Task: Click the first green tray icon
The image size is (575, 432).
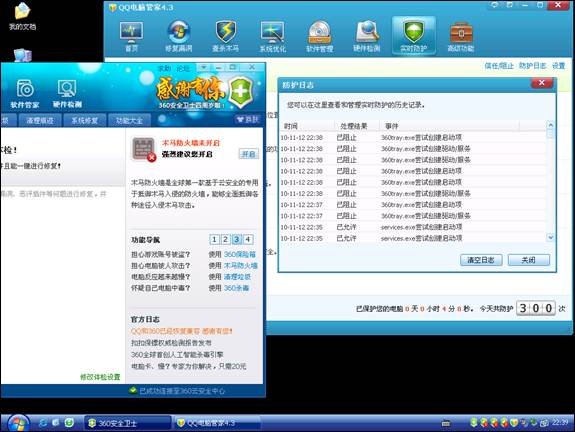Action: pos(473,423)
